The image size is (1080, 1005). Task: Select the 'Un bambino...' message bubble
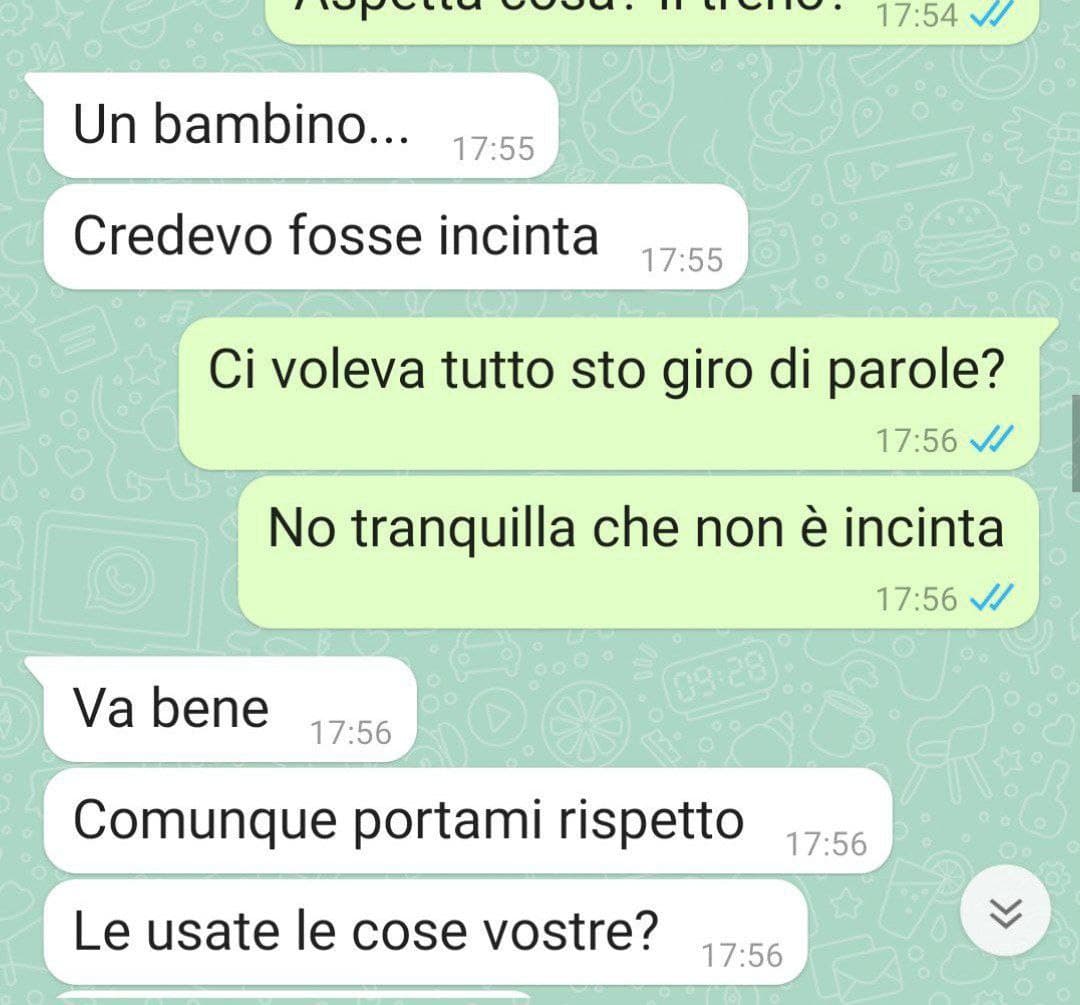pyautogui.click(x=300, y=125)
